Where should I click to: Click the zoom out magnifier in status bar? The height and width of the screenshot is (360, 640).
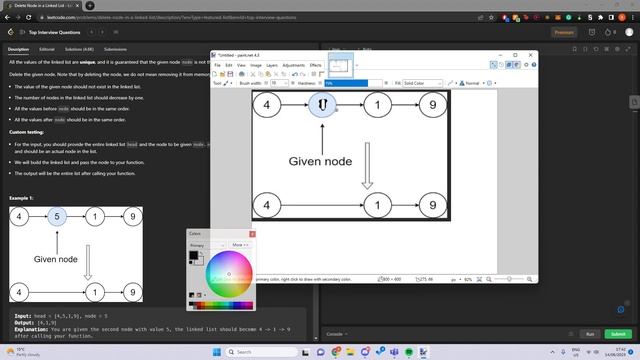click(x=489, y=279)
